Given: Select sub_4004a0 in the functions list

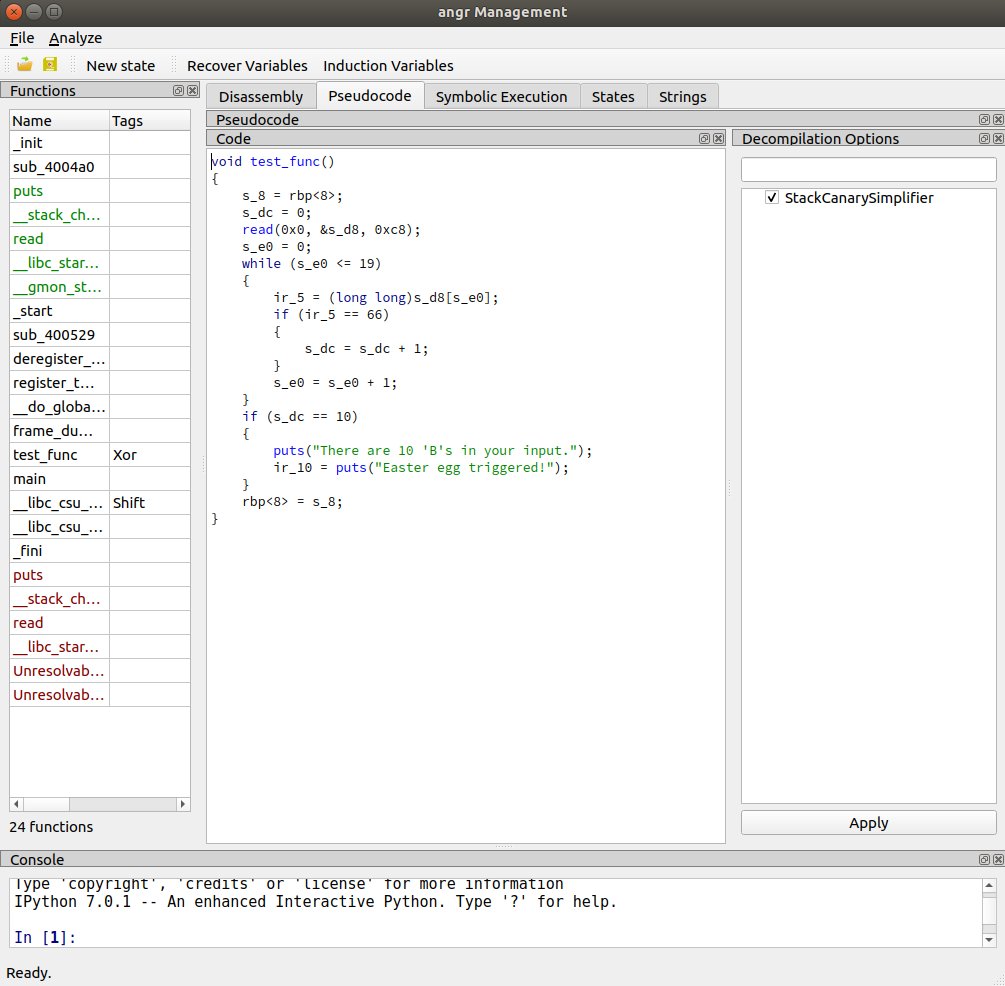Looking at the screenshot, I should coord(100,167).
